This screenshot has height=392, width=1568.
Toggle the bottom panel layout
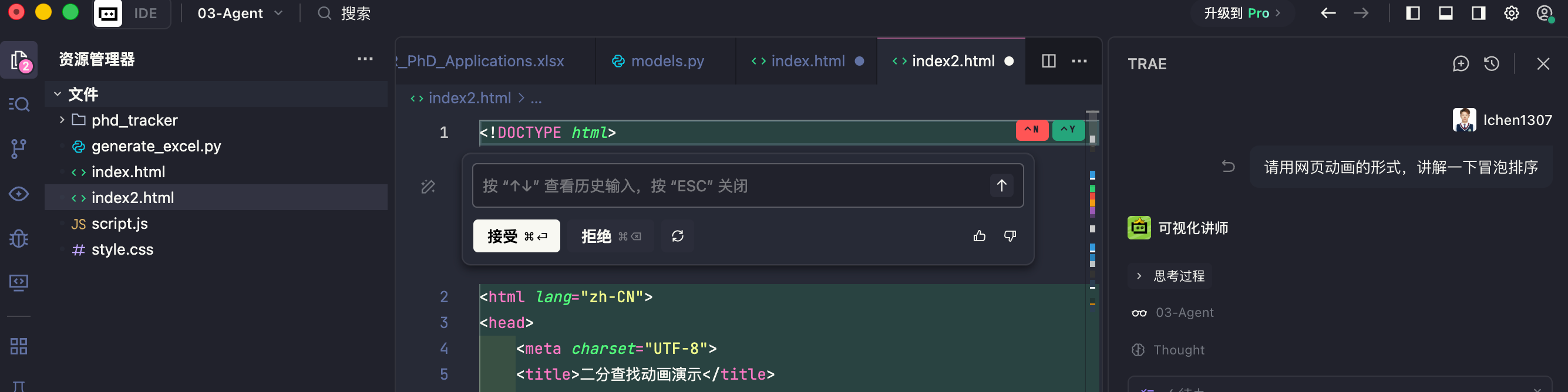(x=1446, y=13)
